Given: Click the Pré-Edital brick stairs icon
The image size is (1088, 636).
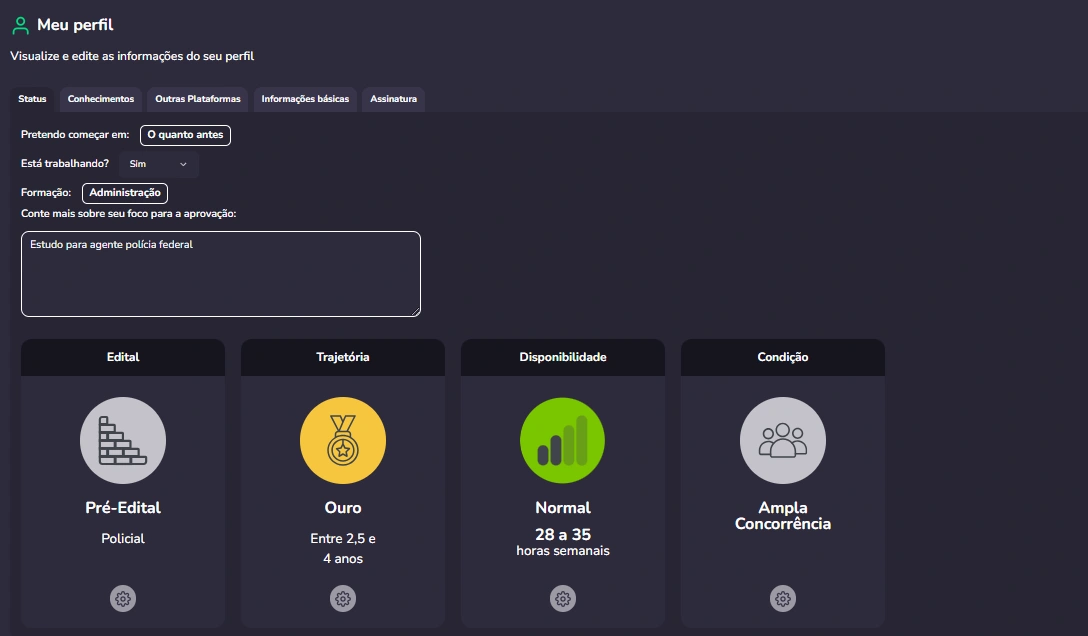Looking at the screenshot, I should pos(123,440).
